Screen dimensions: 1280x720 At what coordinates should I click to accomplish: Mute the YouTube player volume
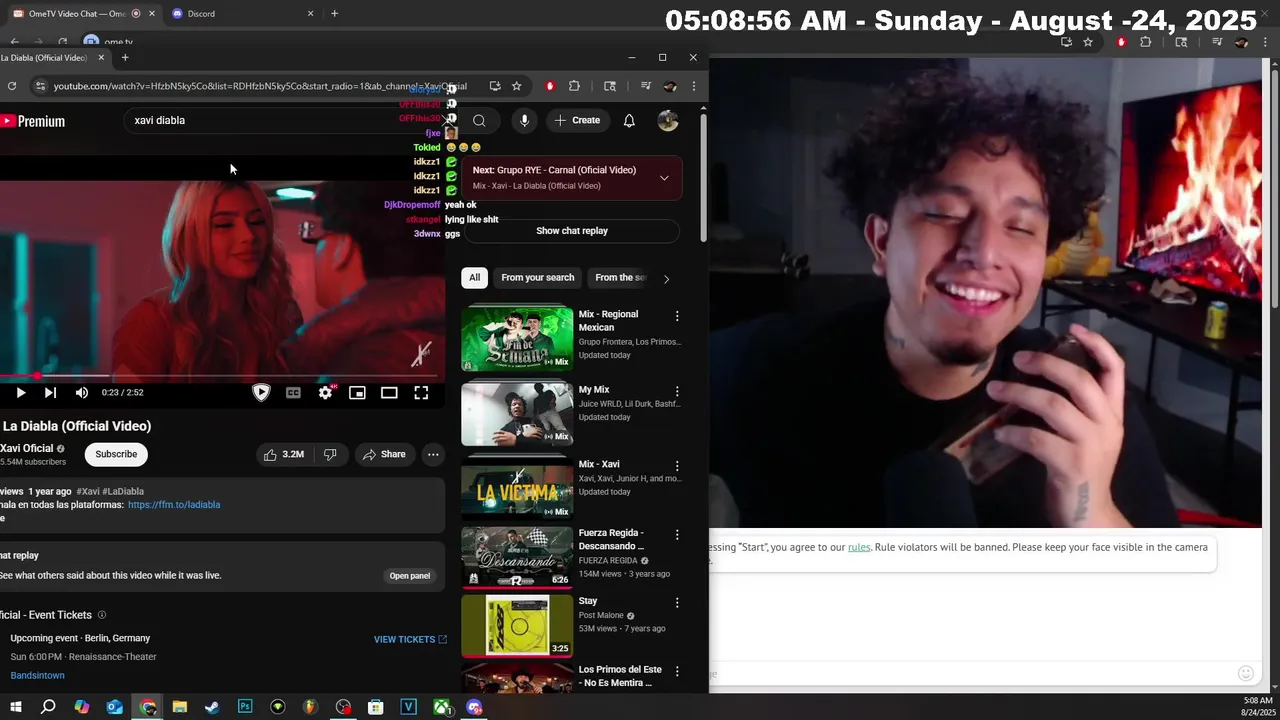tap(82, 393)
